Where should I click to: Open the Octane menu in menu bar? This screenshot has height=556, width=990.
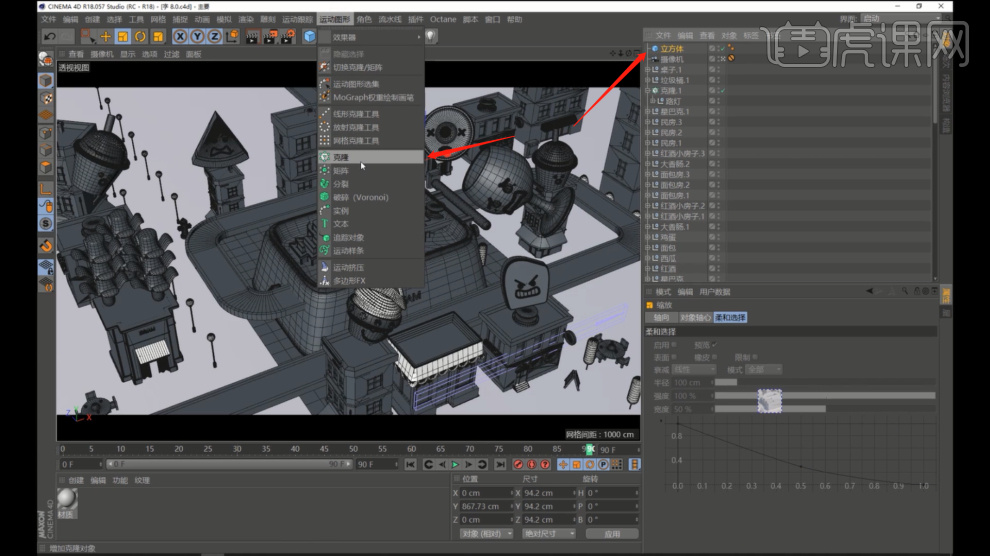(x=443, y=19)
